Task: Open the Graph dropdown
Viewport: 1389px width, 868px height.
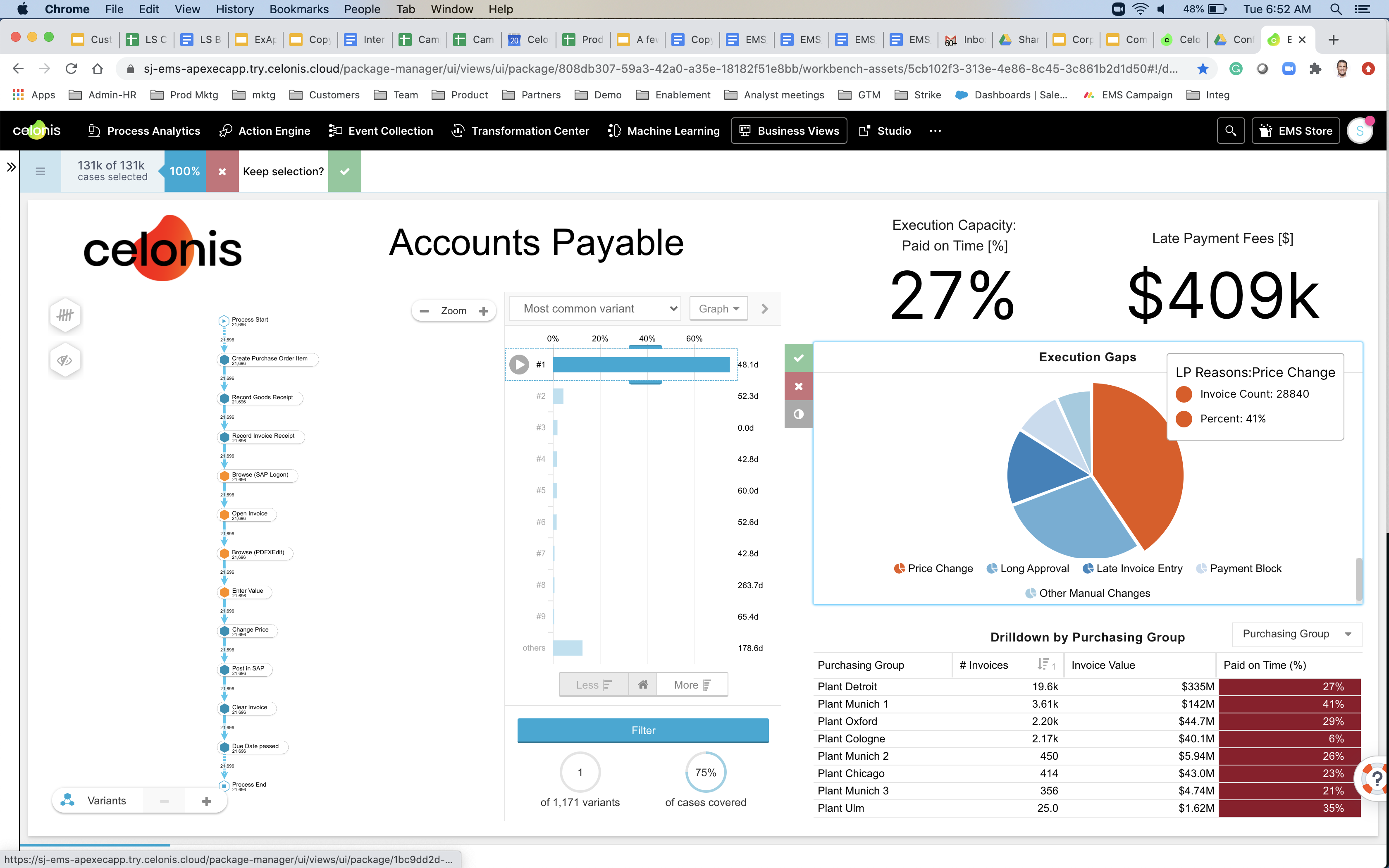Action: point(718,309)
